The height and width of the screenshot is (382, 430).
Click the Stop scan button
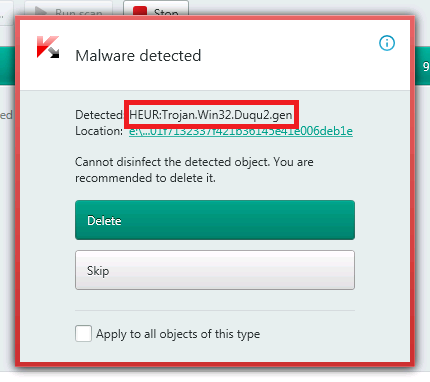coord(156,8)
